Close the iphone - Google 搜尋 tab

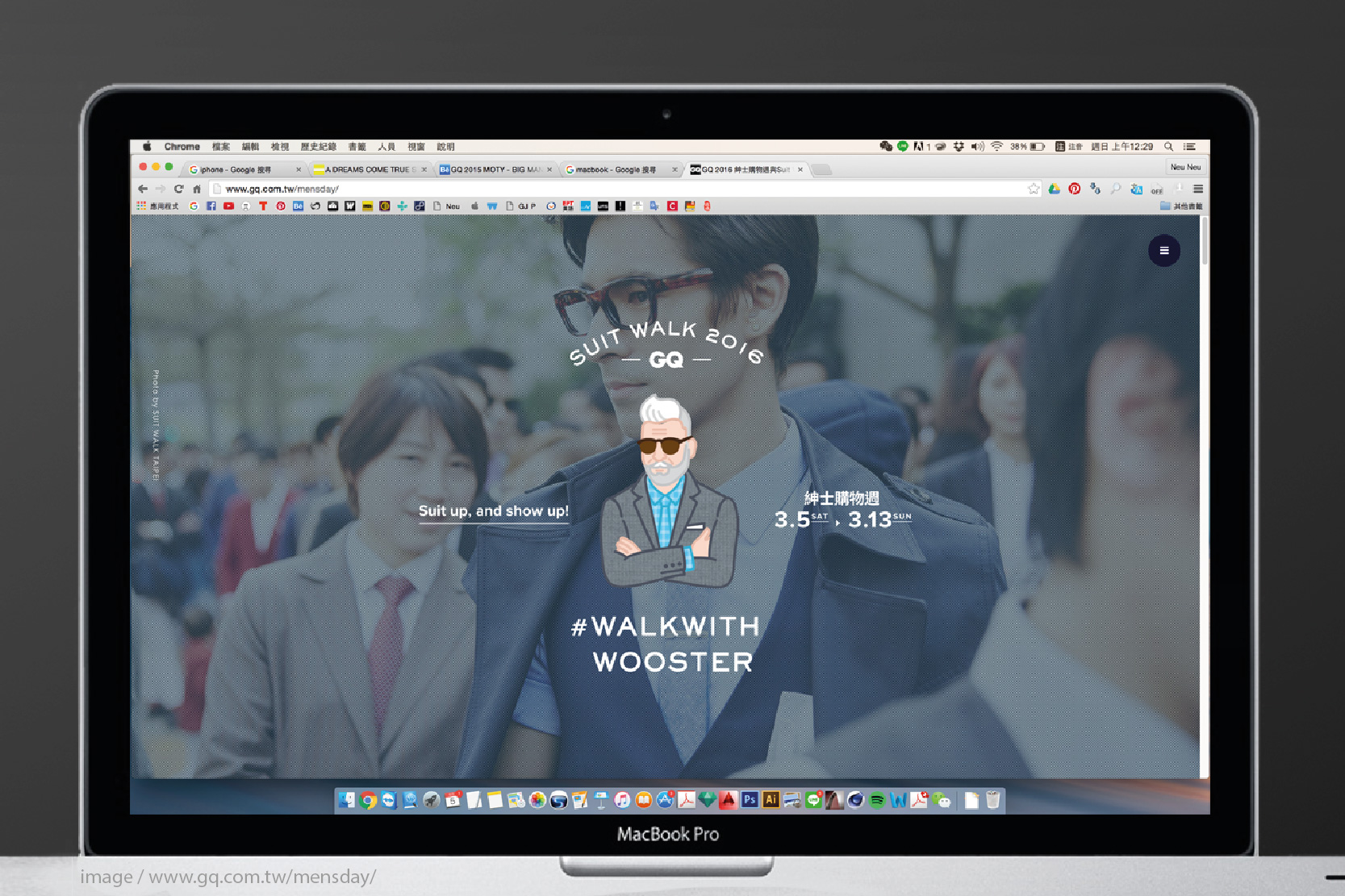(299, 169)
